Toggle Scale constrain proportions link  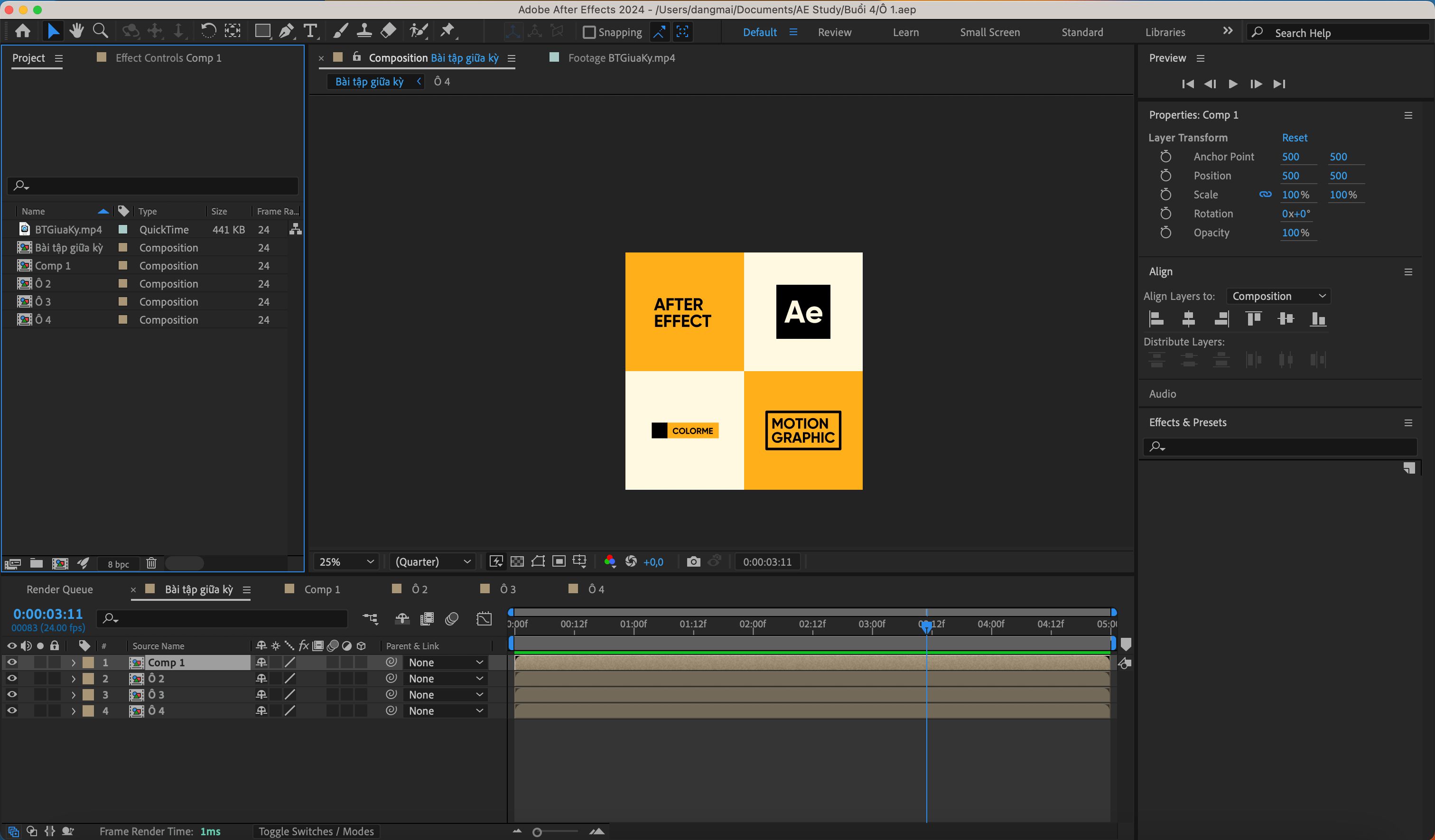[x=1265, y=194]
